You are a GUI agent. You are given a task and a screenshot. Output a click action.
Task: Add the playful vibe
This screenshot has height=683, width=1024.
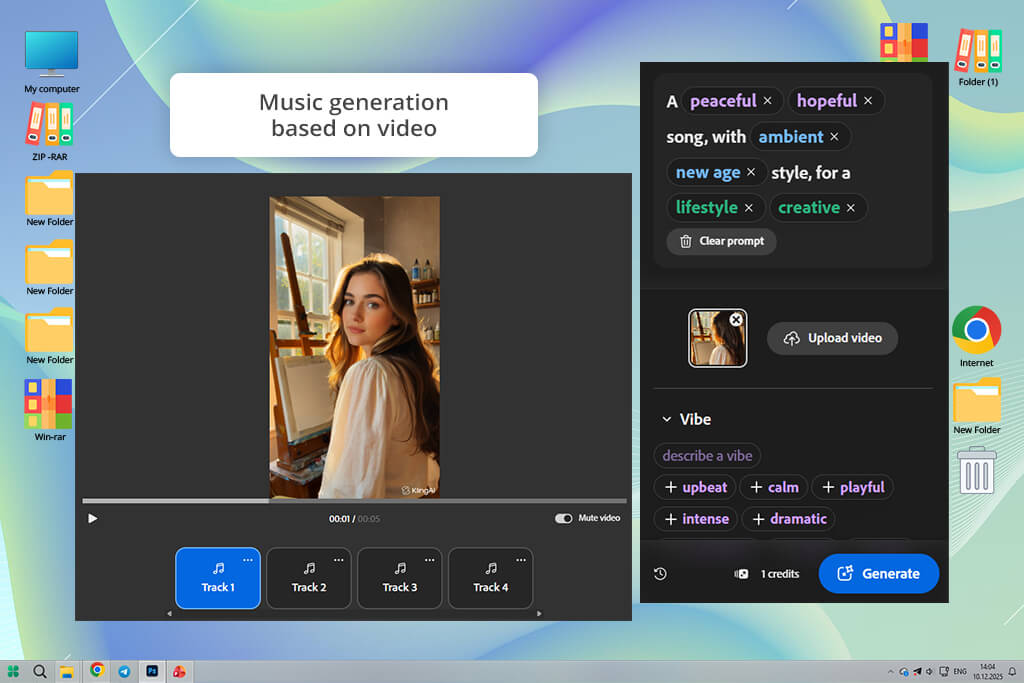[852, 487]
